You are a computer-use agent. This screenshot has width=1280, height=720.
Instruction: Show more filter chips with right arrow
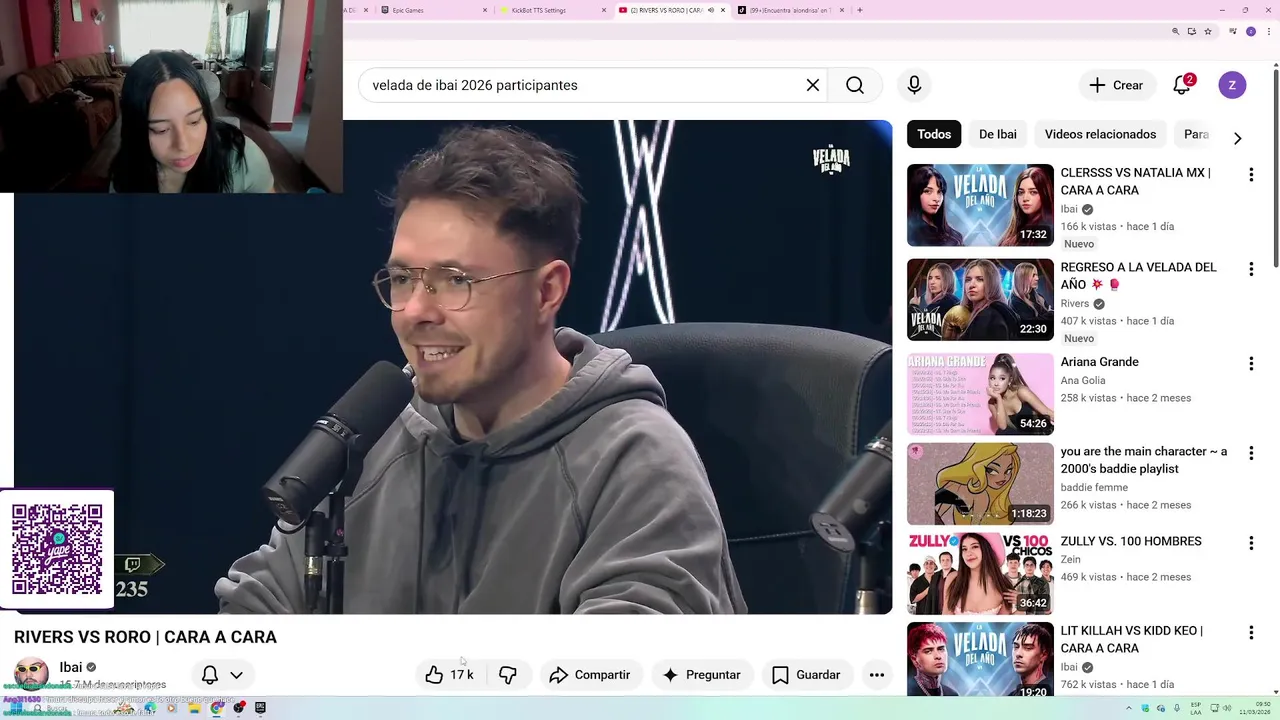tap(1237, 138)
